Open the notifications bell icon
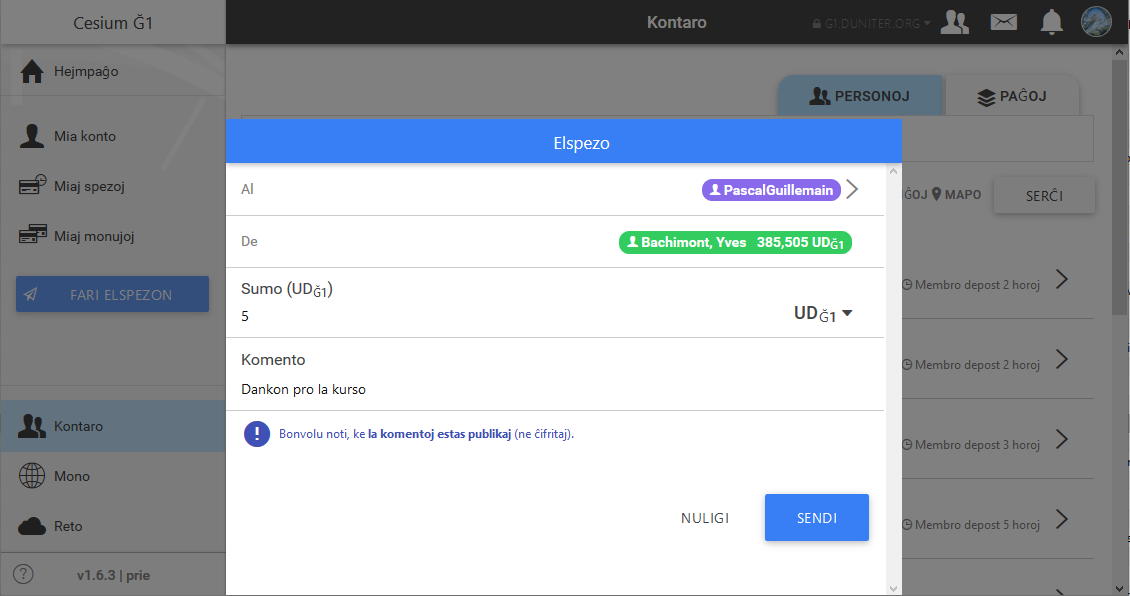 pyautogui.click(x=1051, y=22)
